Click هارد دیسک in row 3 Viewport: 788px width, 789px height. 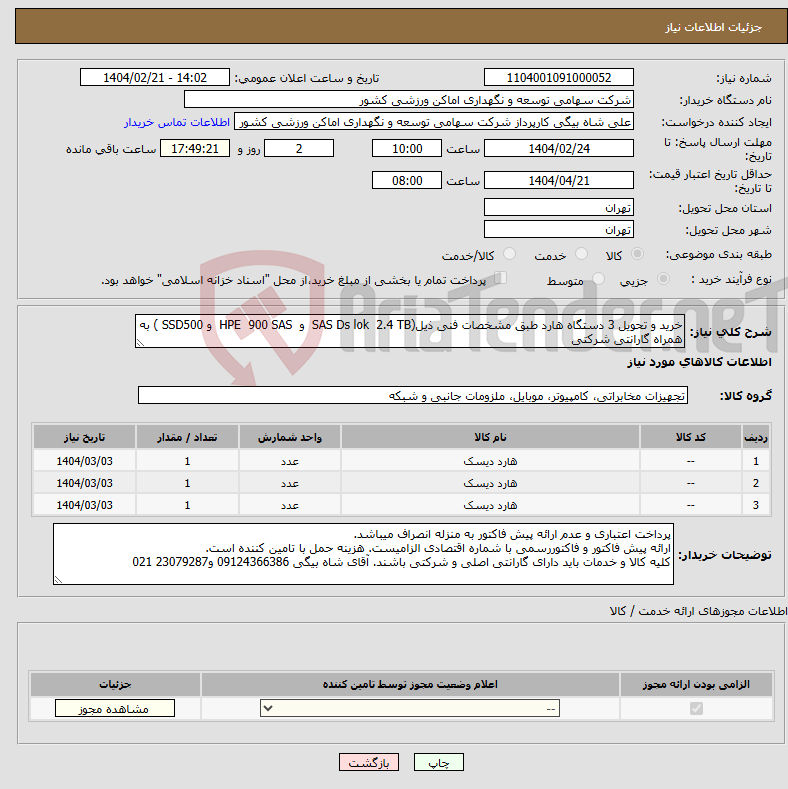pos(490,505)
